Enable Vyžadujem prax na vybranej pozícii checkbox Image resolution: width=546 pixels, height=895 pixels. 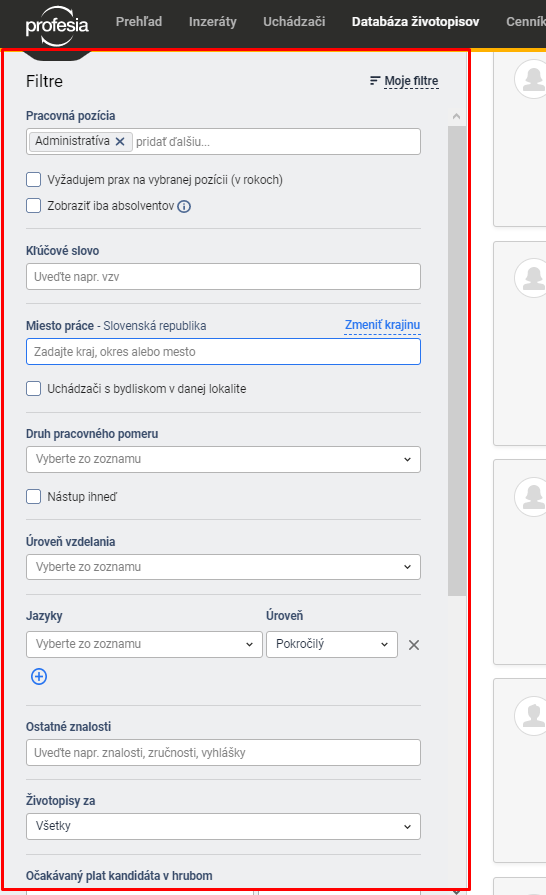(x=34, y=180)
